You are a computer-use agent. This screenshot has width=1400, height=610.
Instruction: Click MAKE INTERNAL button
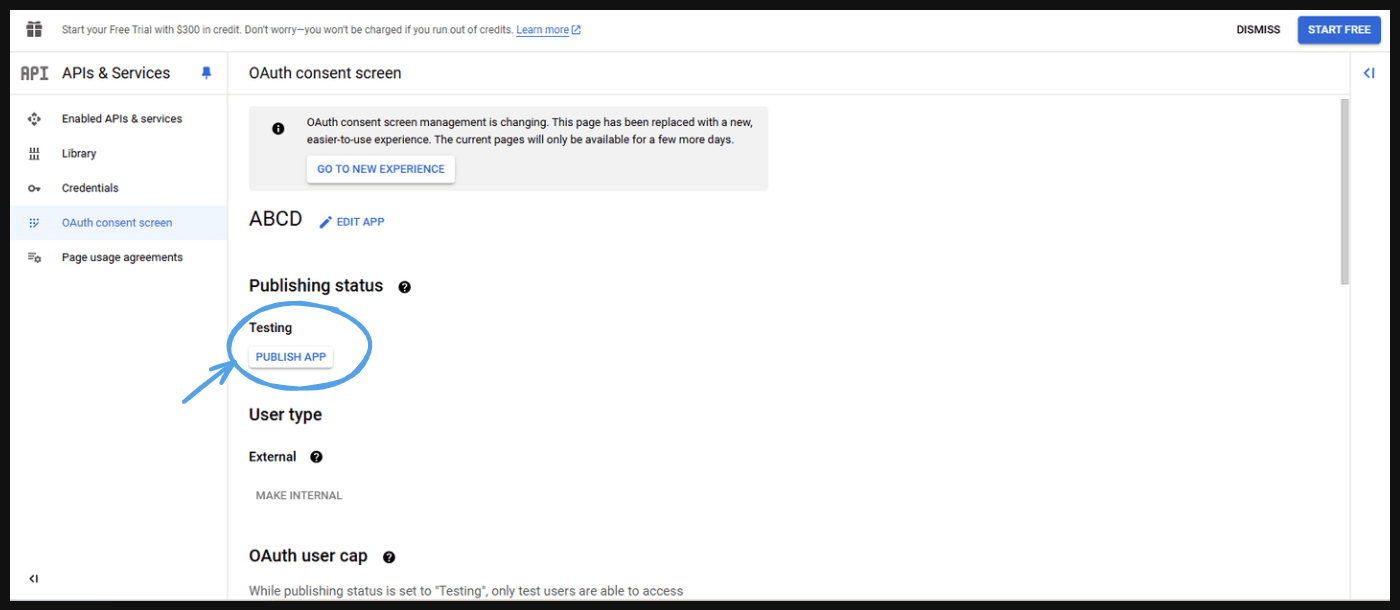click(299, 496)
